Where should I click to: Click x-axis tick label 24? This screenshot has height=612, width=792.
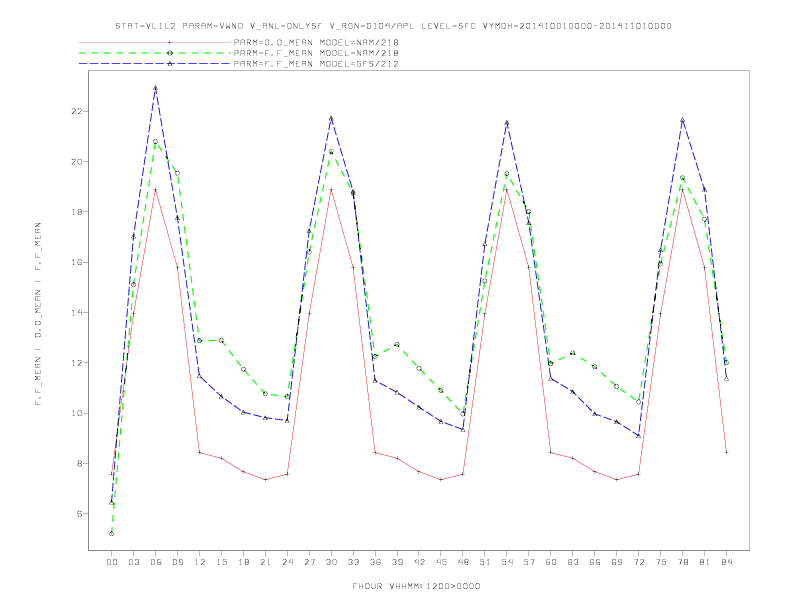click(x=287, y=562)
